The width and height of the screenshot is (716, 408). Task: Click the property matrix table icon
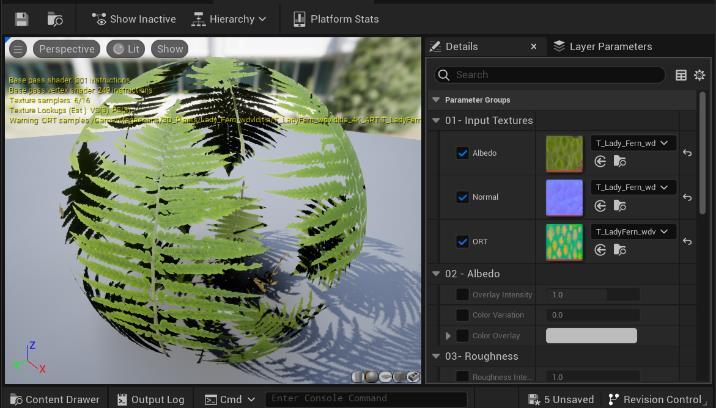[x=681, y=75]
